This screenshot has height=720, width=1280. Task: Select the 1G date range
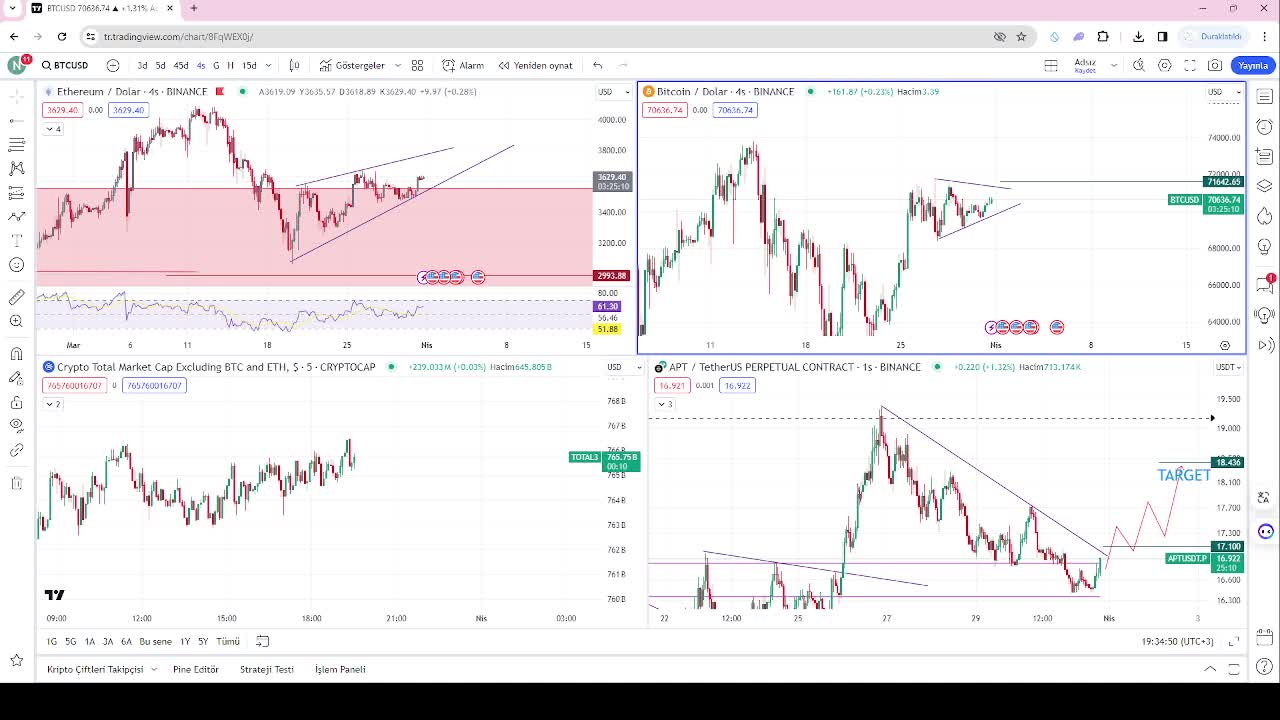coord(52,641)
